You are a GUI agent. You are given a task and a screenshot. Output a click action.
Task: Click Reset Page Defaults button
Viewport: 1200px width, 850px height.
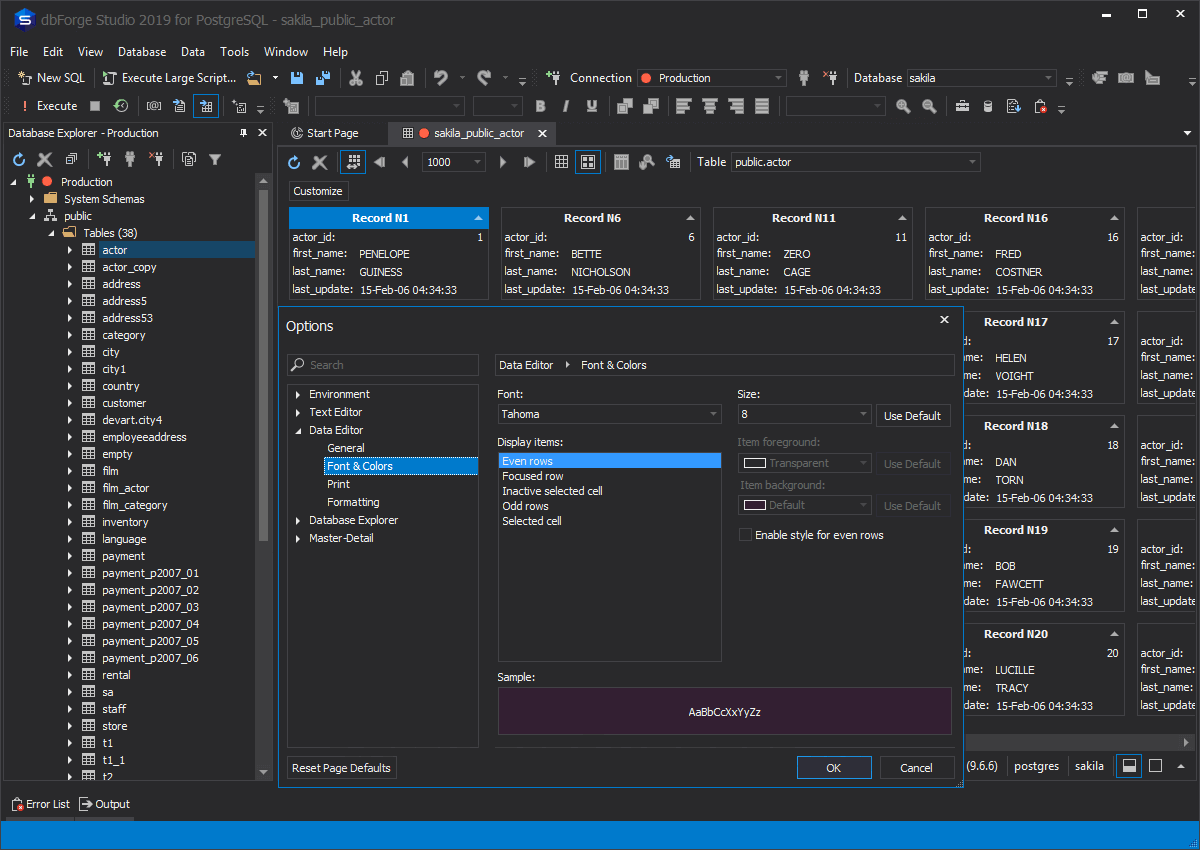pos(340,767)
